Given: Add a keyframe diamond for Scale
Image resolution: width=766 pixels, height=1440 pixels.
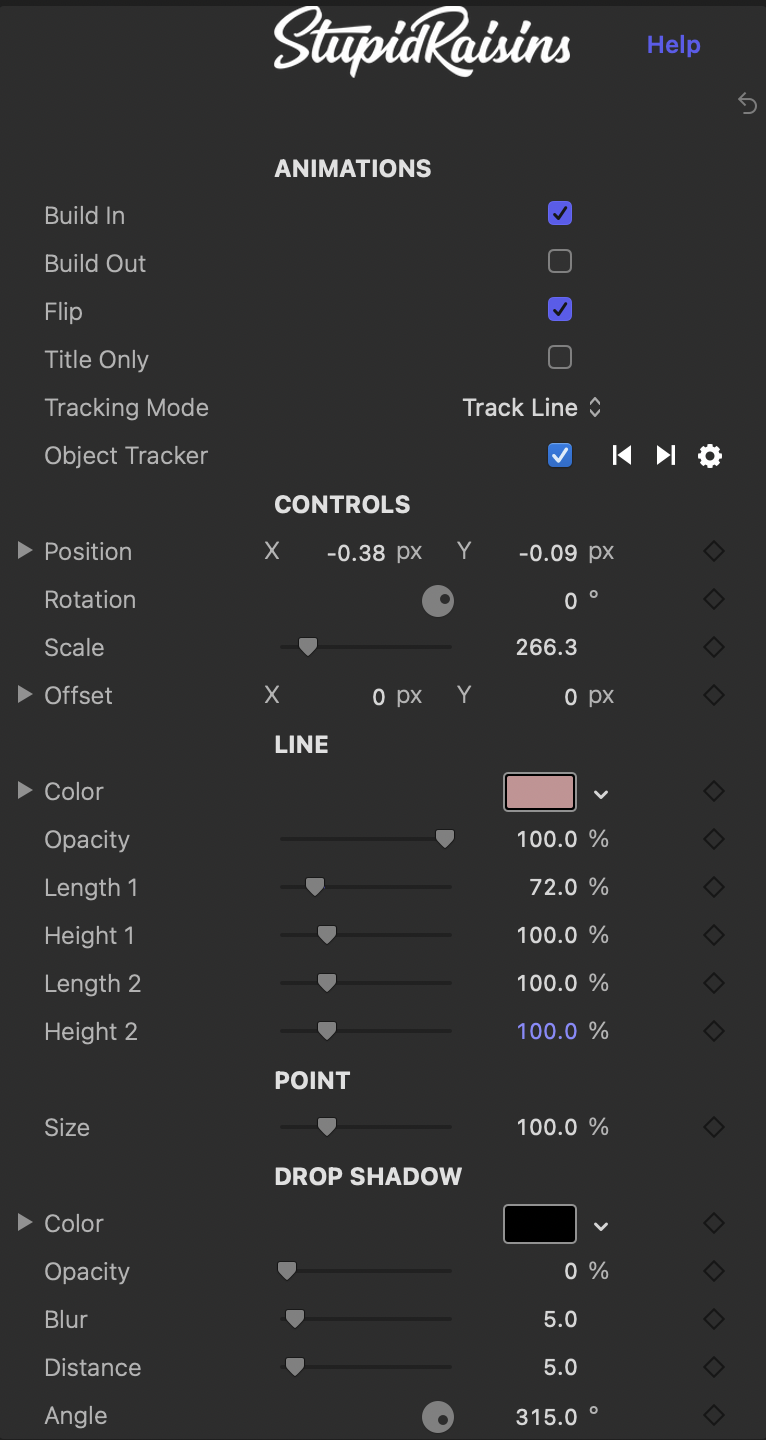Looking at the screenshot, I should coord(713,647).
